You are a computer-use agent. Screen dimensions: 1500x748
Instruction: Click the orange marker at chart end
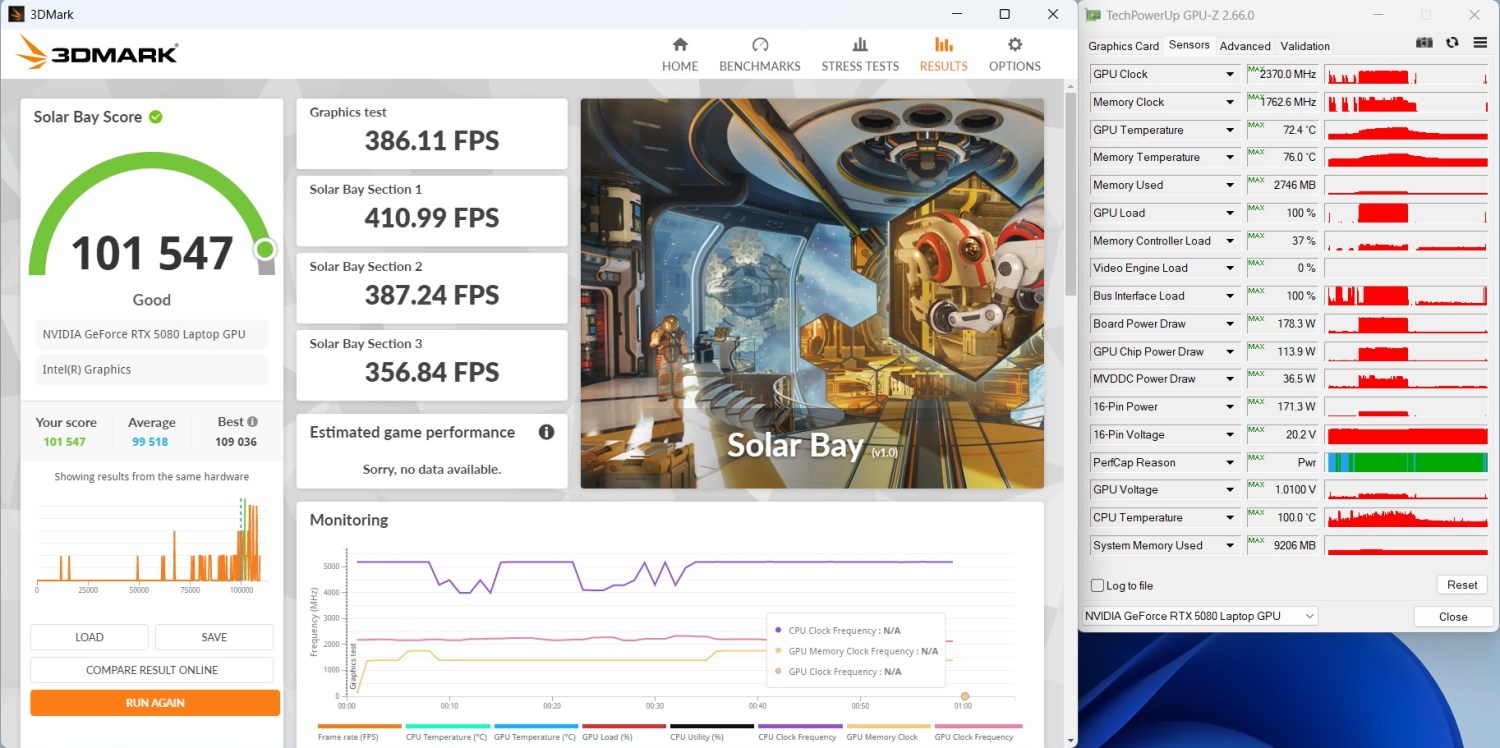[x=965, y=696]
